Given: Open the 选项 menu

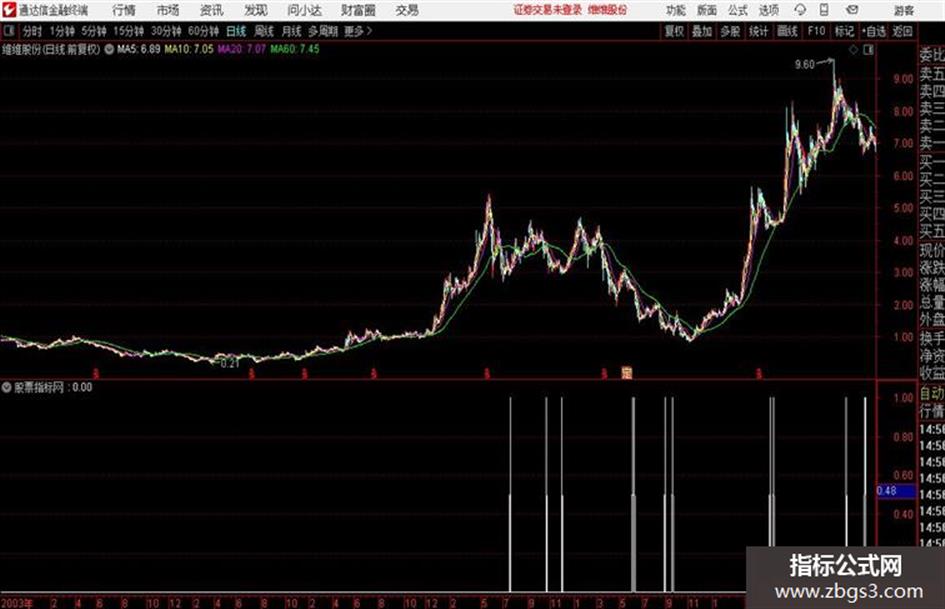Looking at the screenshot, I should pos(768,10).
